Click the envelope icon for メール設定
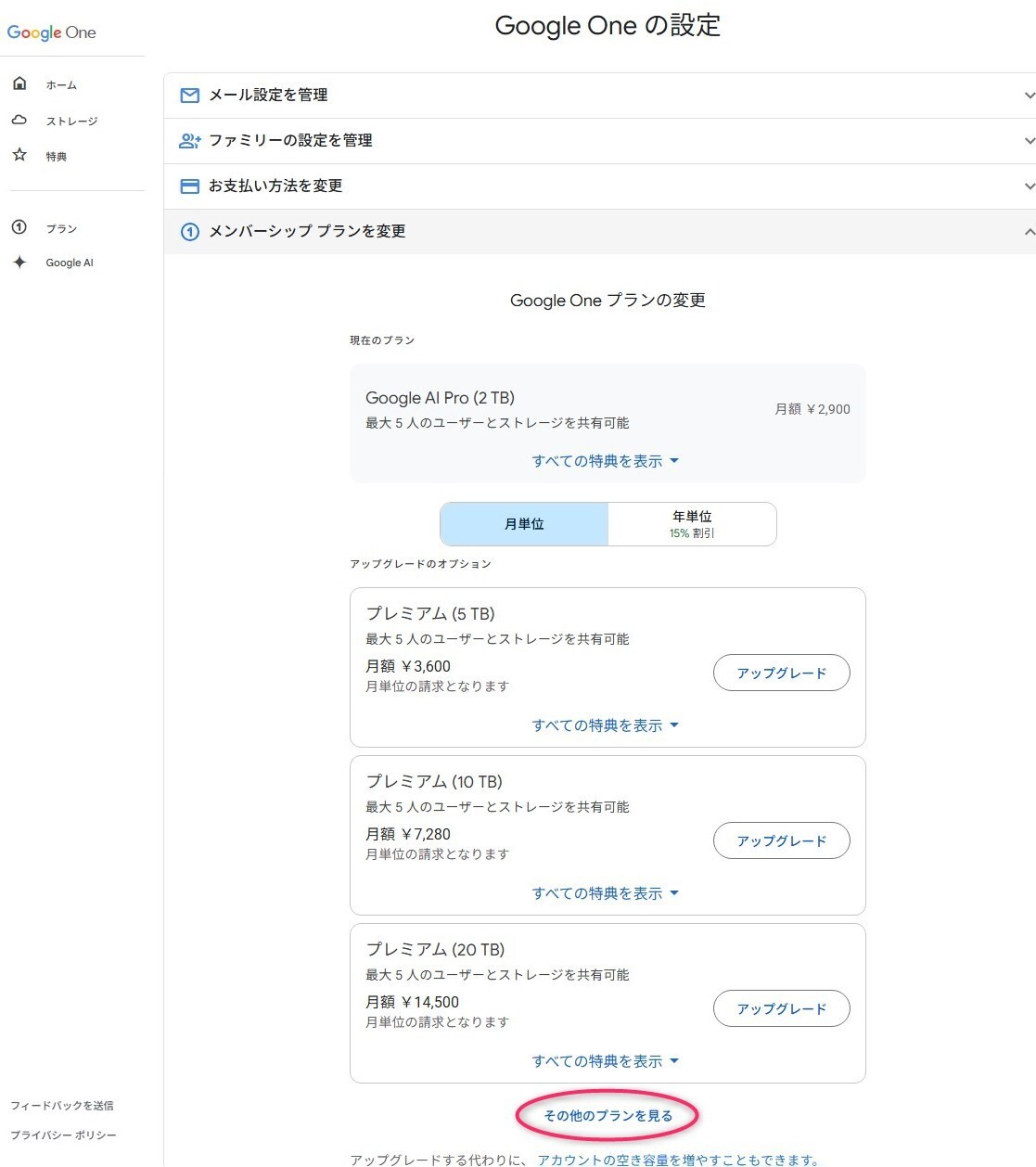 pyautogui.click(x=190, y=95)
